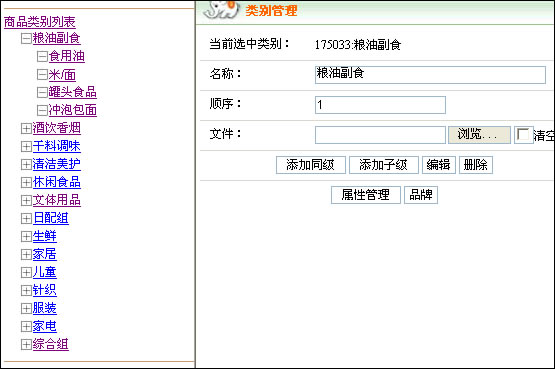This screenshot has width=555, height=369.
Task: Select the 米/面 subcategory link
Action: pyautogui.click(x=62, y=74)
